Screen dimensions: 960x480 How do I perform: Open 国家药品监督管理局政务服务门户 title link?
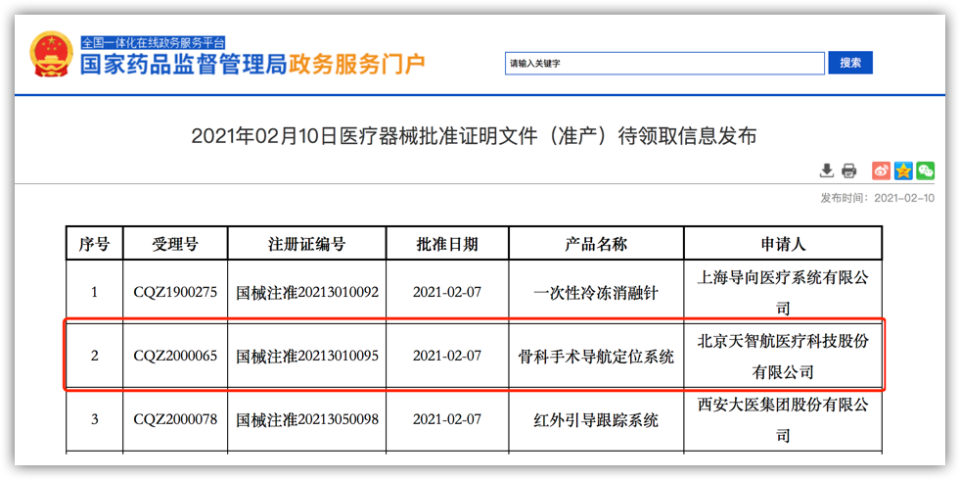point(253,64)
